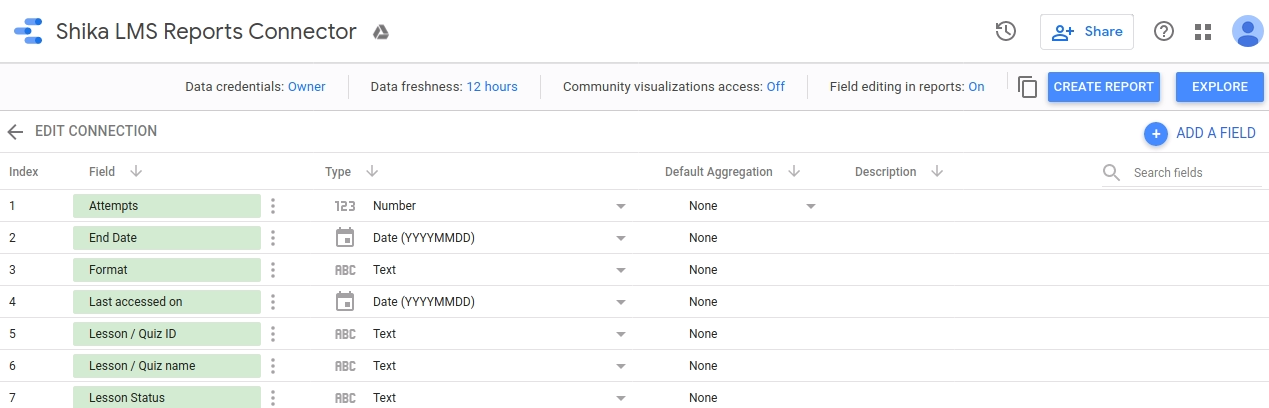This screenshot has height=408, width=1269.
Task: Click None aggregation in Format row
Action: coord(703,270)
